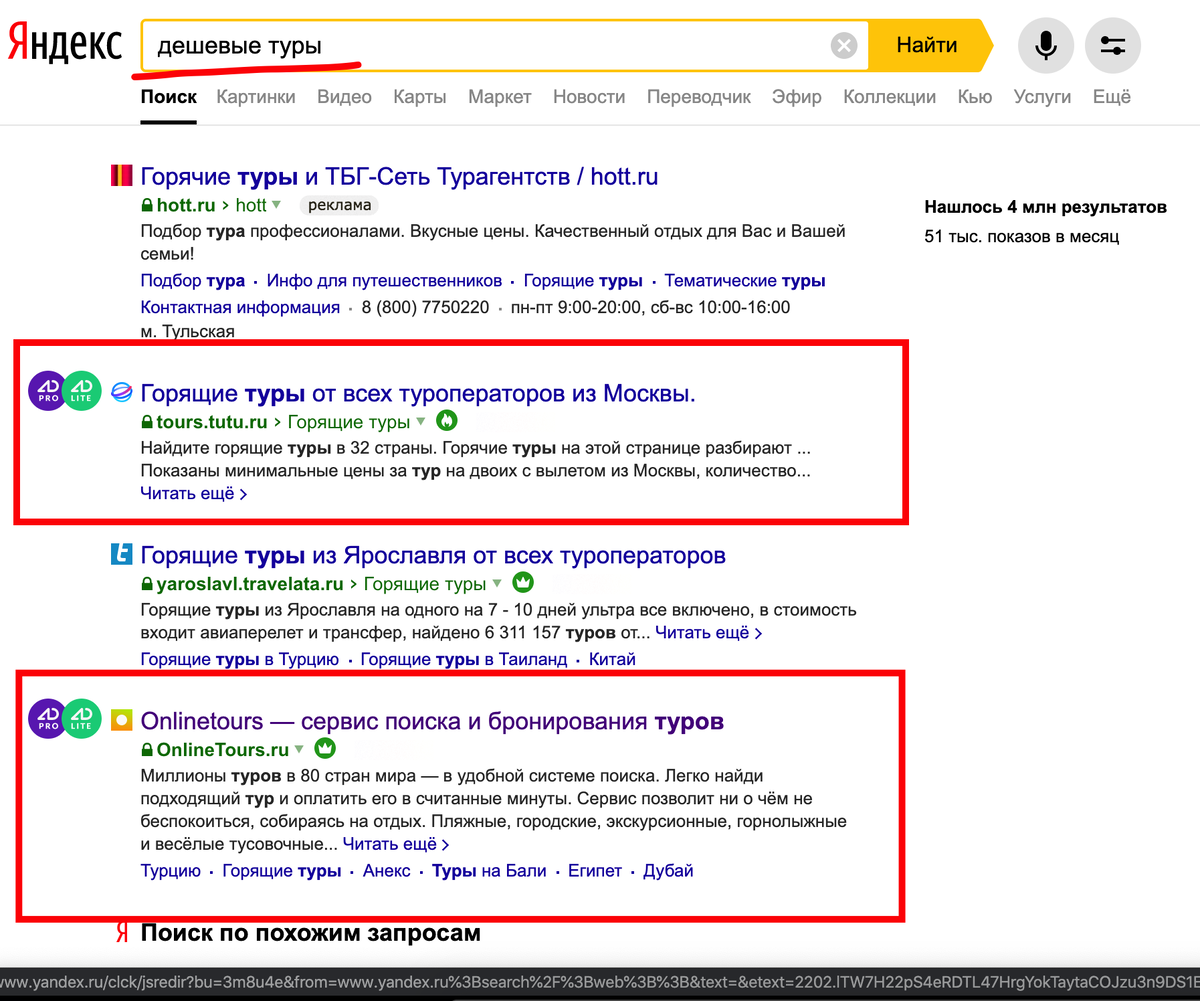Open Горящие туры из Москвы result title
Screen dimensions: 1200x1001
pos(418,392)
